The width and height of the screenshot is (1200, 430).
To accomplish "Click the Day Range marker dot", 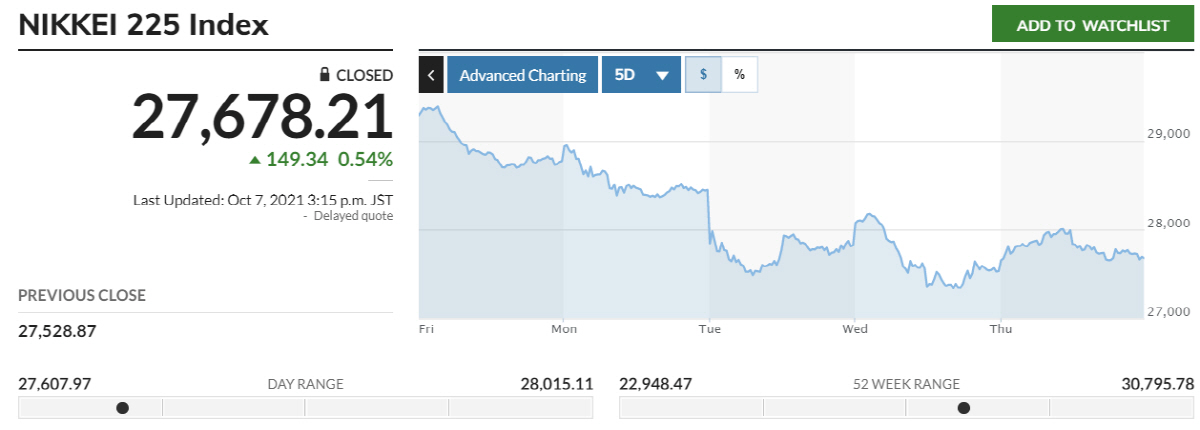I will tap(122, 408).
